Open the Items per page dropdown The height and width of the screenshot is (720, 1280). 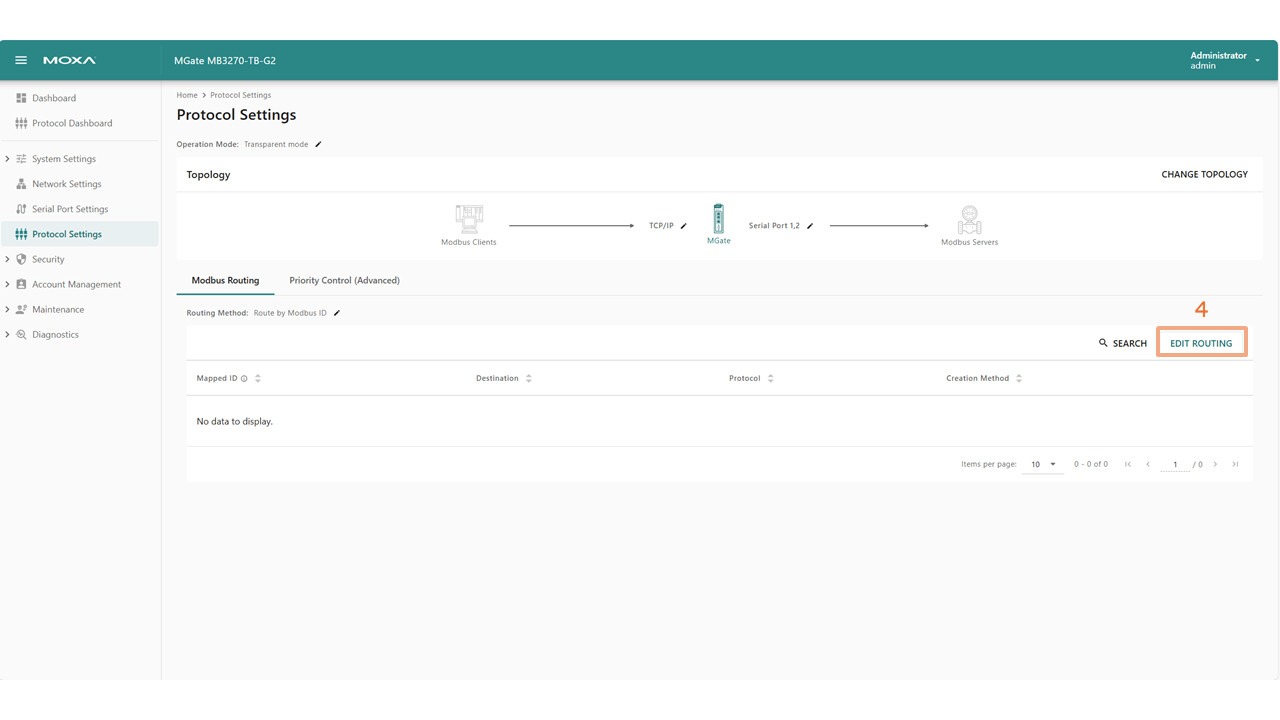point(1043,464)
